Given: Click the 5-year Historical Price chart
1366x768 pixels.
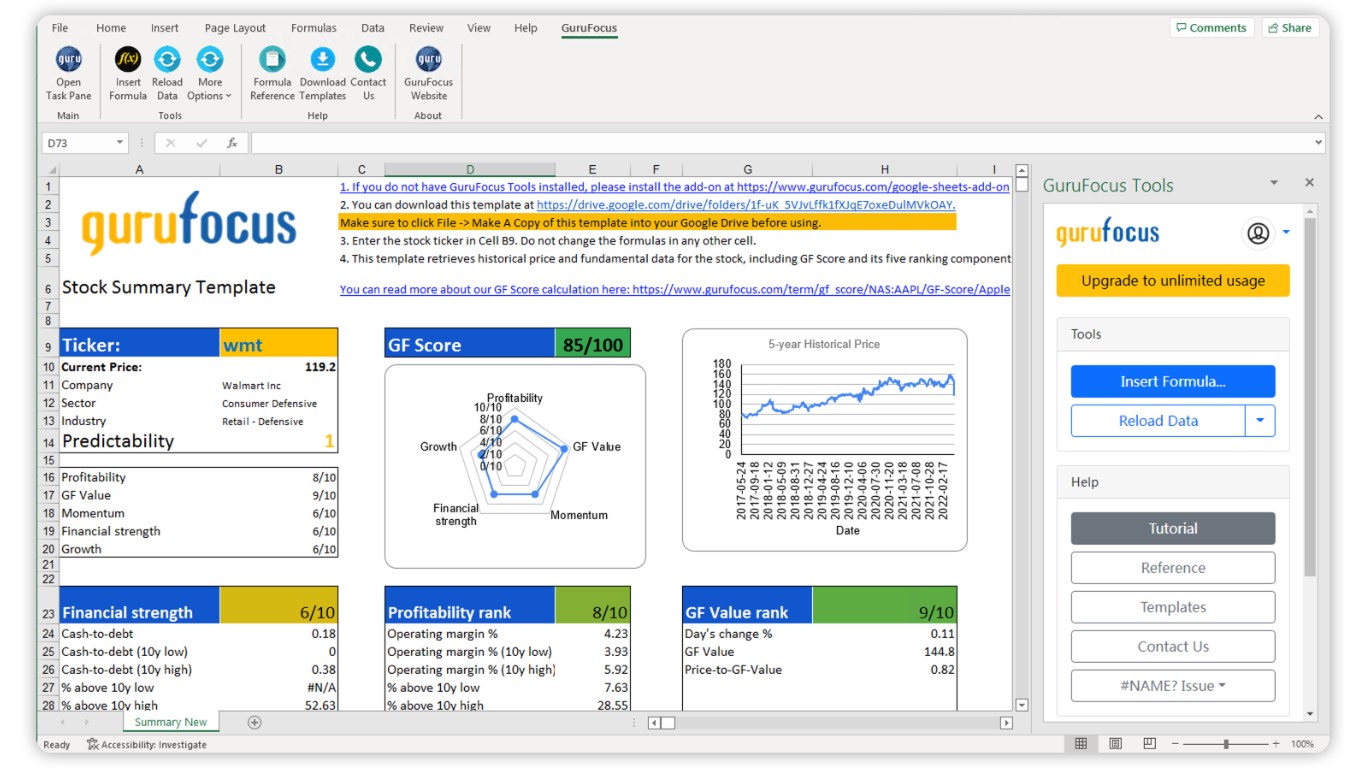Looking at the screenshot, I should pyautogui.click(x=825, y=440).
